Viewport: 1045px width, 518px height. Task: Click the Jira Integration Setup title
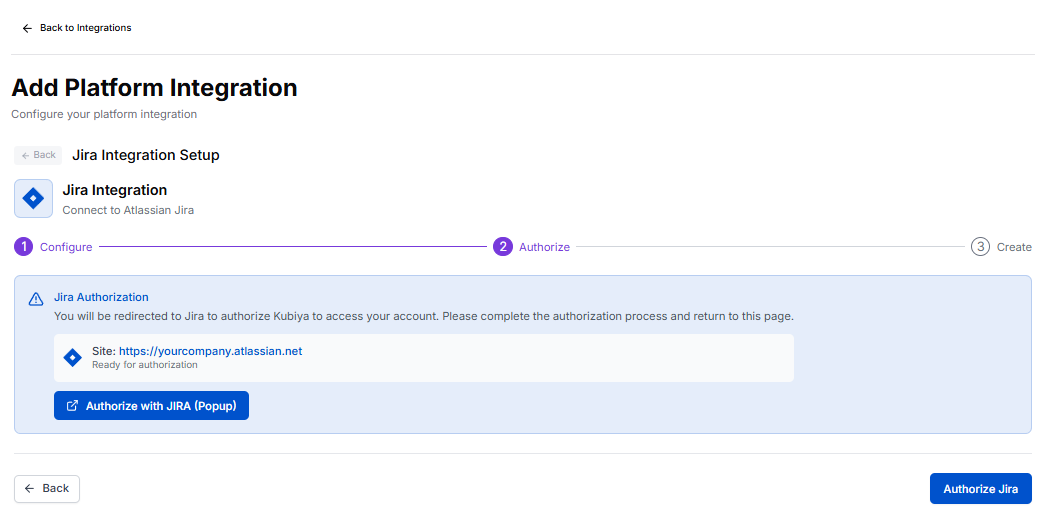point(146,155)
